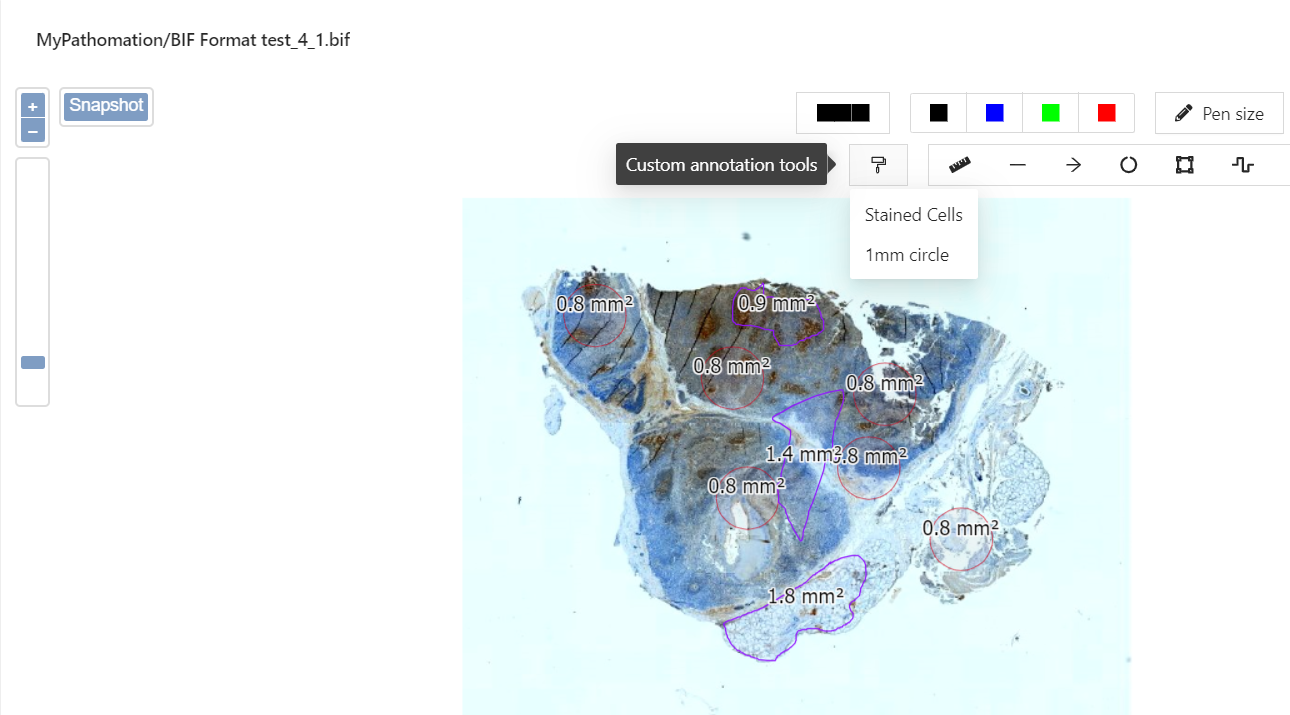The image size is (1290, 715).
Task: Select the arrow annotation tool
Action: pos(1074,165)
